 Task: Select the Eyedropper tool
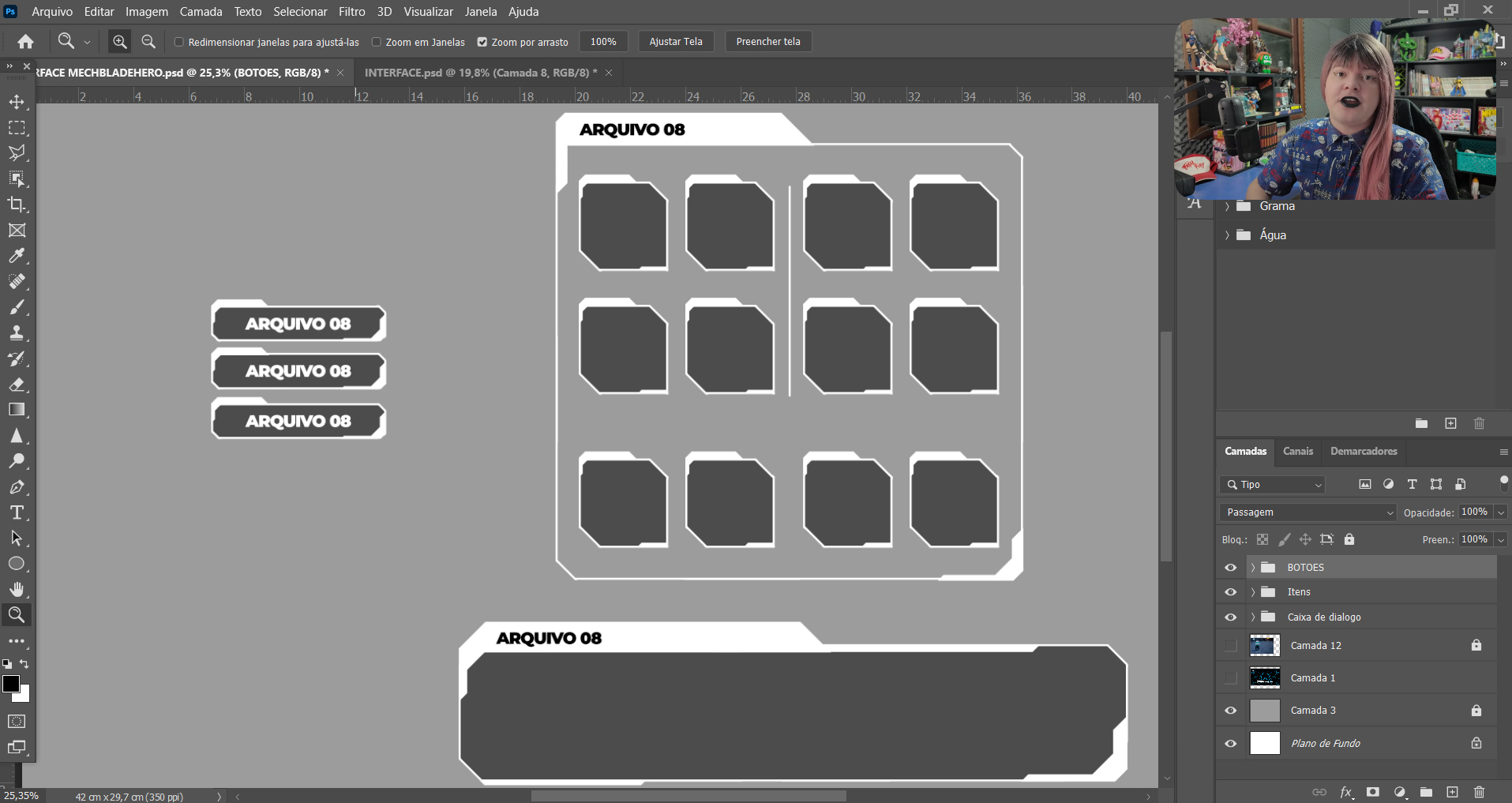17,256
